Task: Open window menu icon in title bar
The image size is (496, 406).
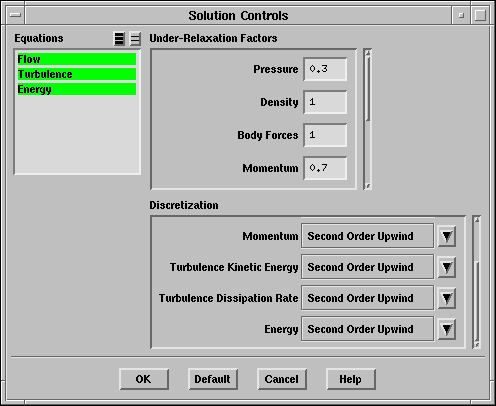Action: (15, 15)
